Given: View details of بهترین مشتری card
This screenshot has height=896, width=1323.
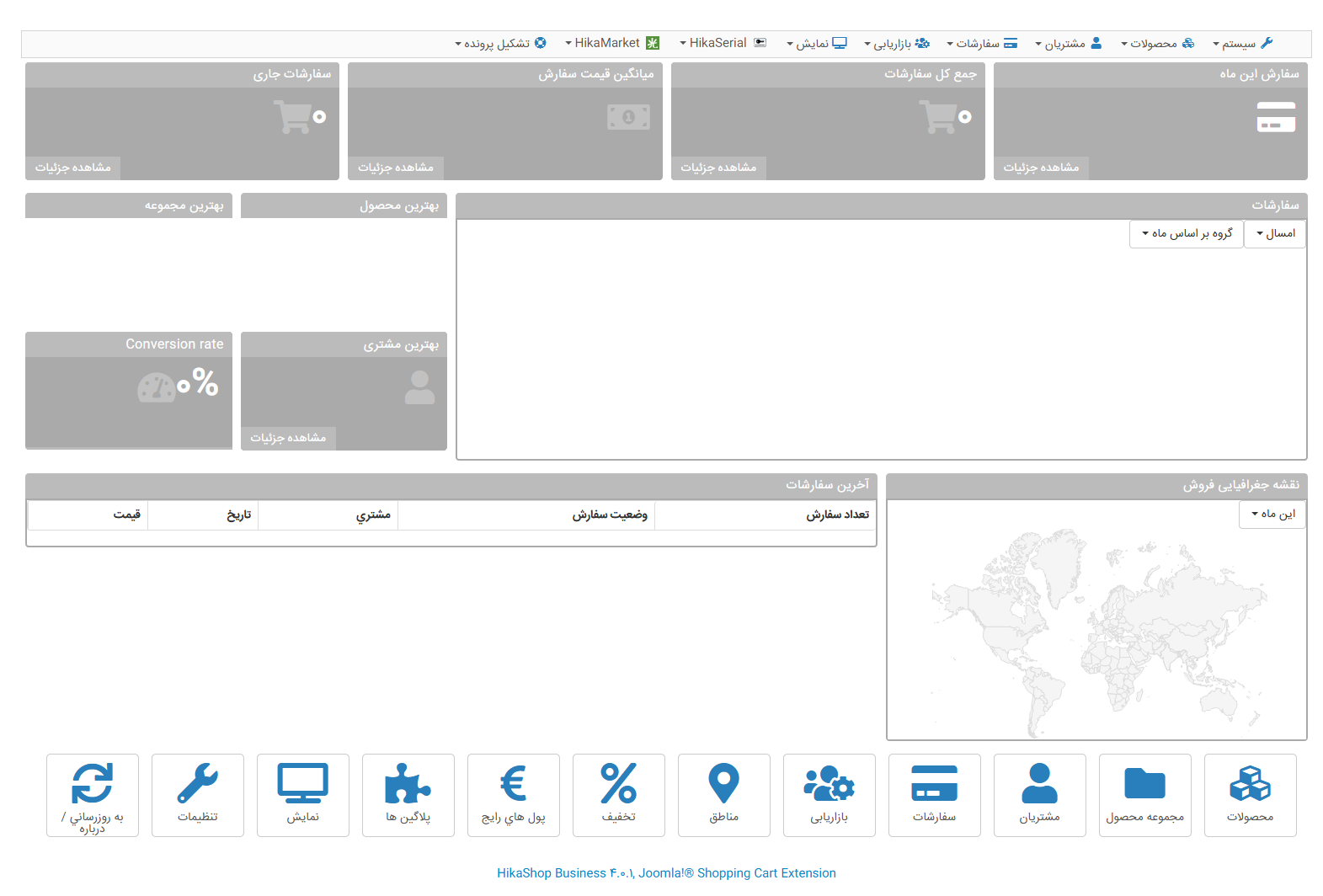Looking at the screenshot, I should pos(288,438).
